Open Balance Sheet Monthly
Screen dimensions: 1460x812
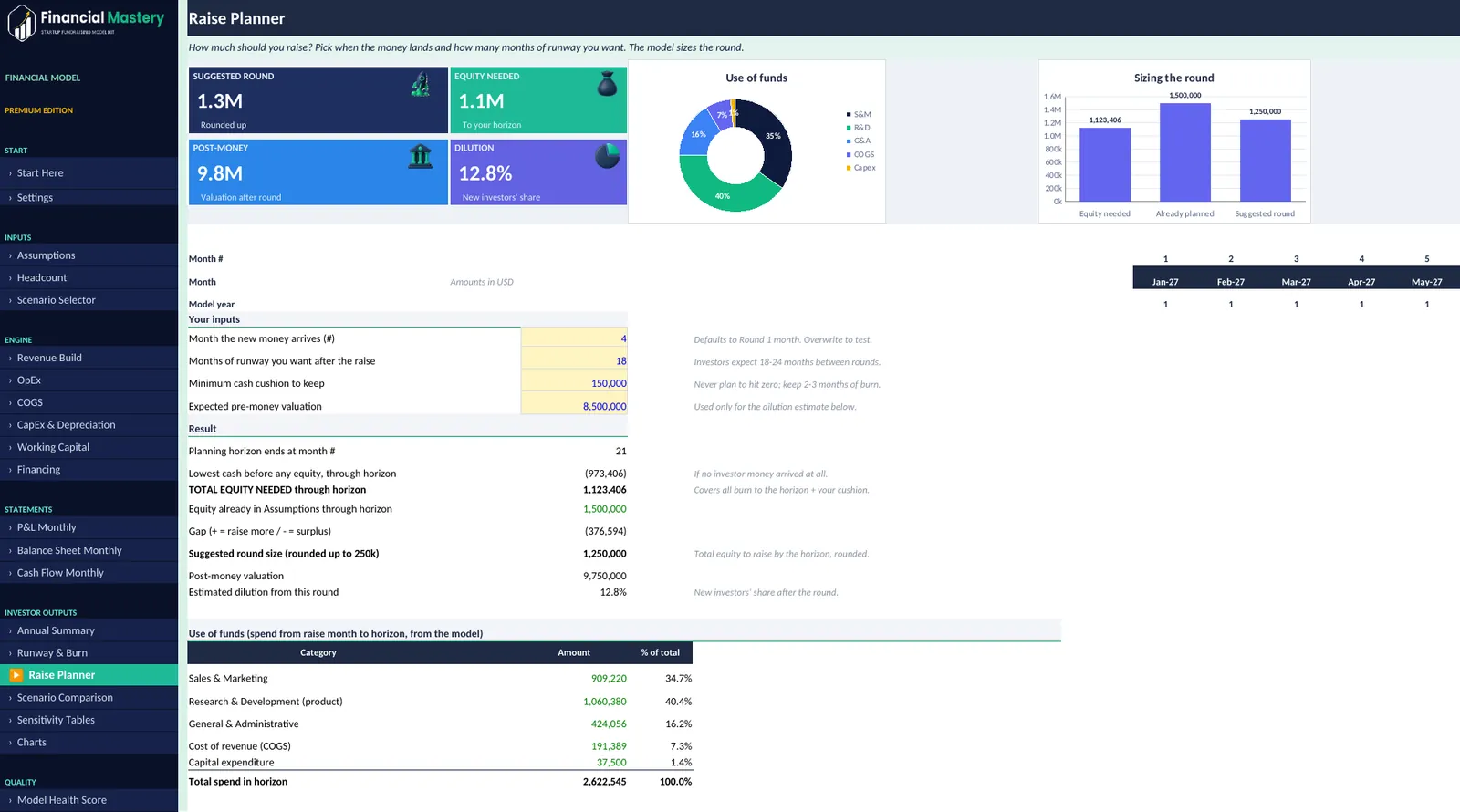[89, 550]
